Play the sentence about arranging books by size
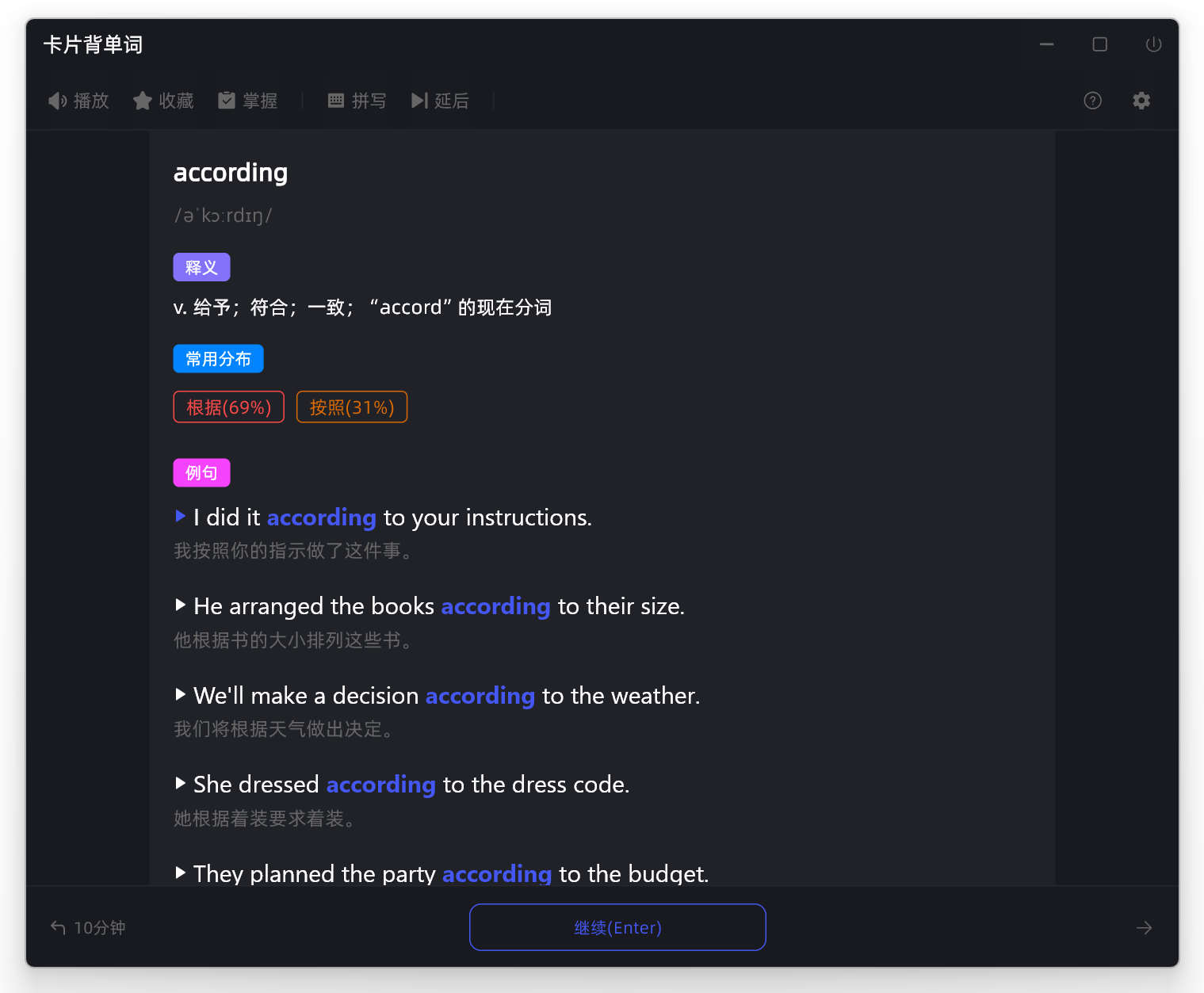Viewport: 1204px width, 993px height. pyautogui.click(x=181, y=605)
